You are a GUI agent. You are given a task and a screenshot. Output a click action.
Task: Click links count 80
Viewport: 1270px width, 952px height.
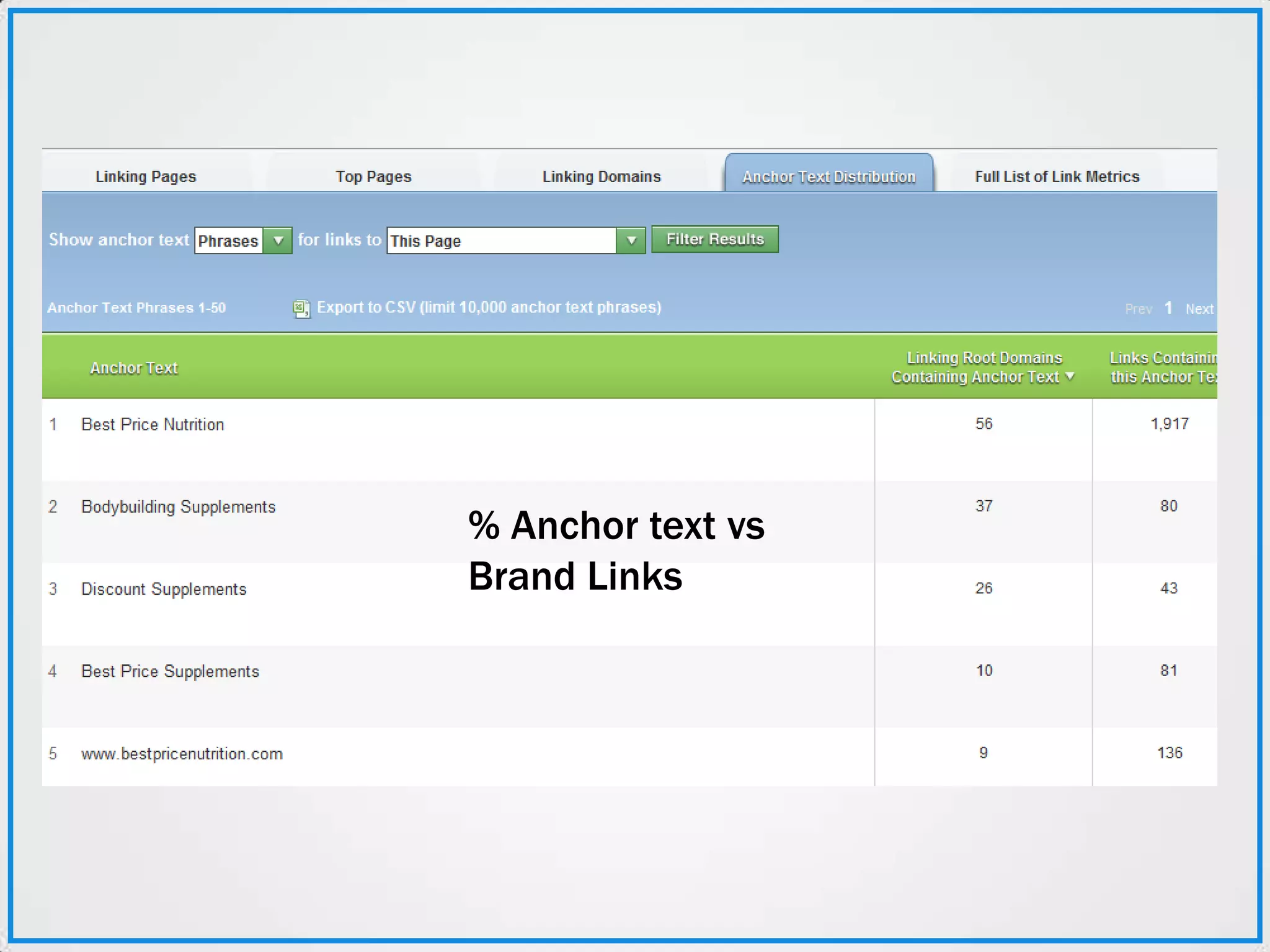tap(1169, 506)
